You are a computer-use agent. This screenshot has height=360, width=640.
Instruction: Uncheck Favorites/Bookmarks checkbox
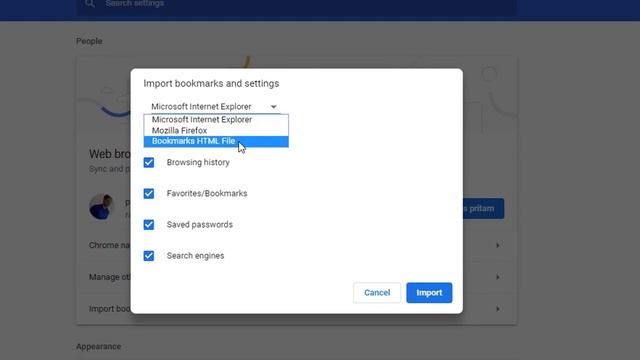[x=149, y=193]
